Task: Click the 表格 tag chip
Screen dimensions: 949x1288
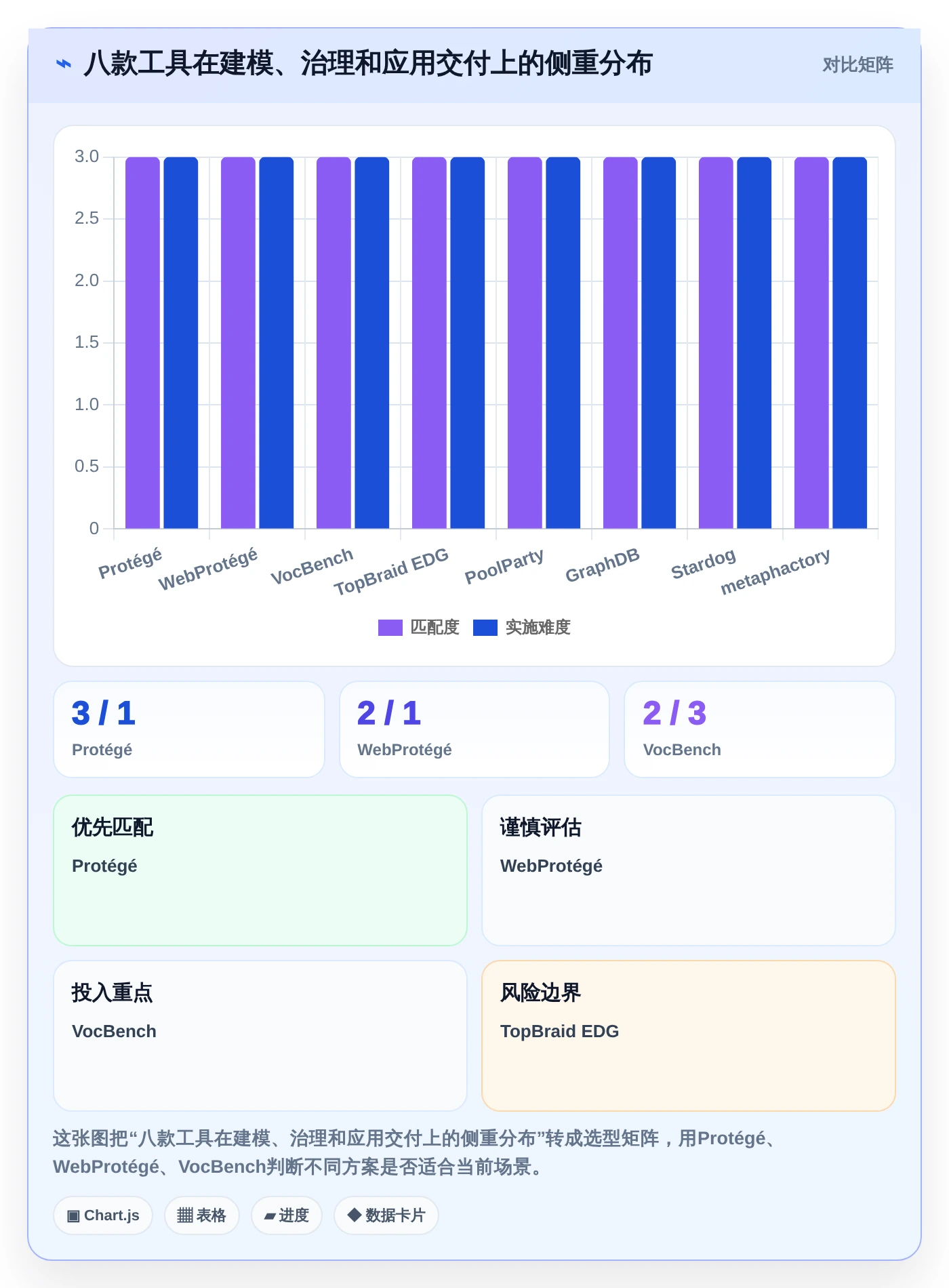Action: 202,1215
